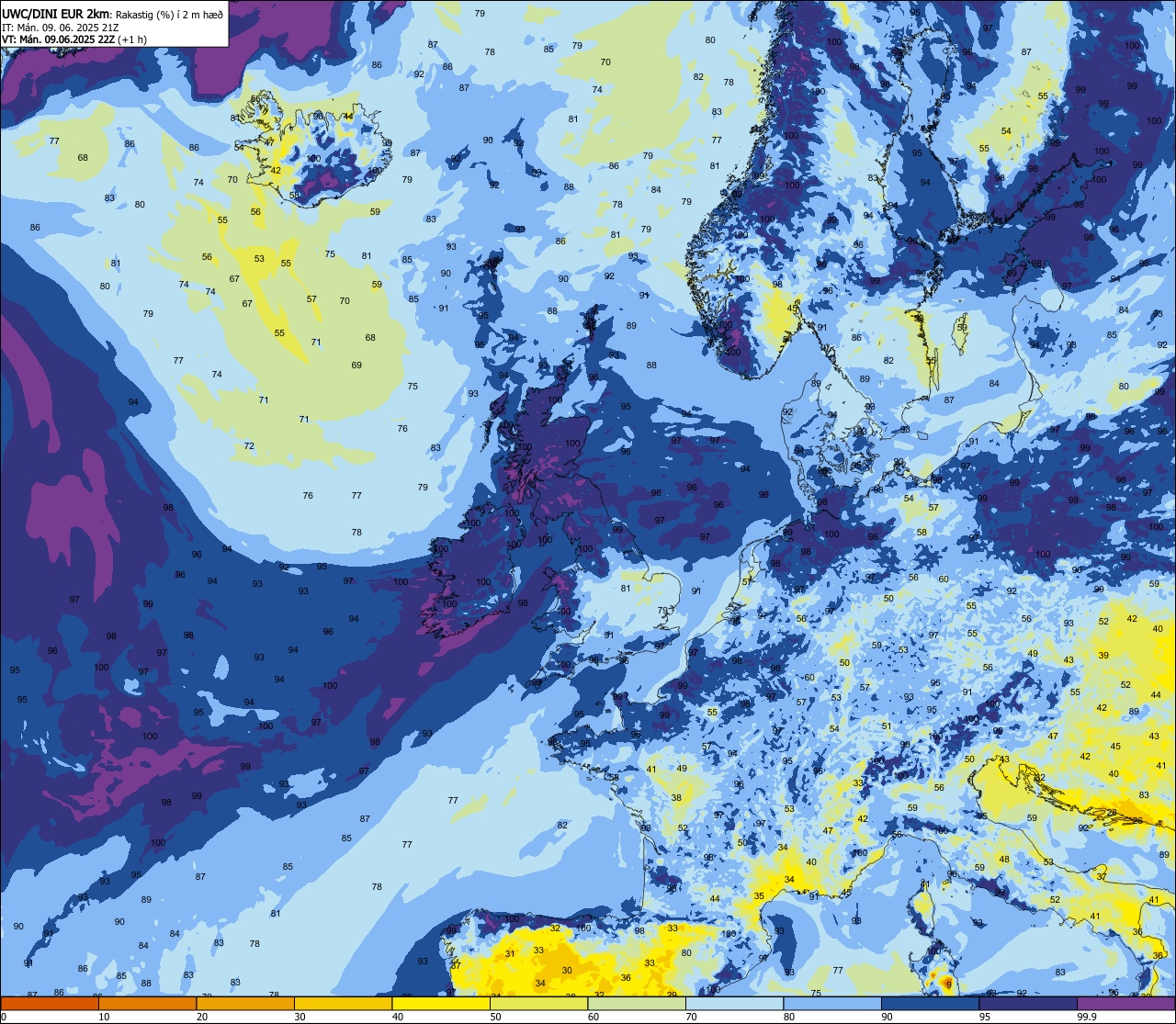Click the orange 10–20 legend swatch
1176x1024 pixels.
tap(147, 1004)
